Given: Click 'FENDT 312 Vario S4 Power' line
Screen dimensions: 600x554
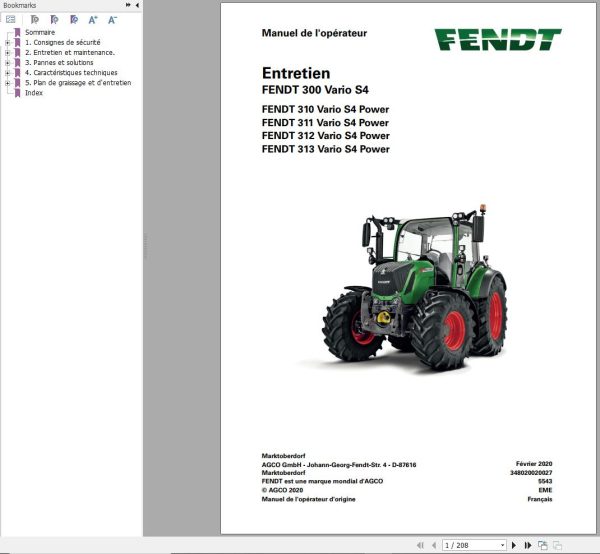Looking at the screenshot, I should click(326, 136).
